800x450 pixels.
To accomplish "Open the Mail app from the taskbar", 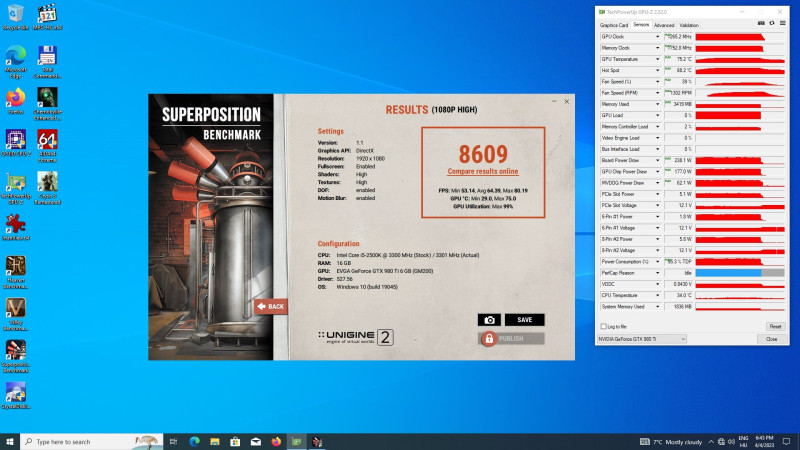I will click(256, 441).
